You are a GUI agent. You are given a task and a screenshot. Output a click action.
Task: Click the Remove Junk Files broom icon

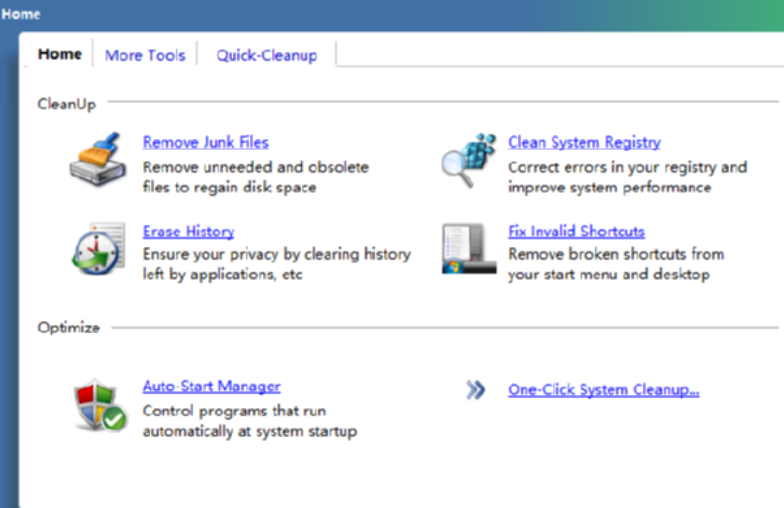(x=98, y=159)
